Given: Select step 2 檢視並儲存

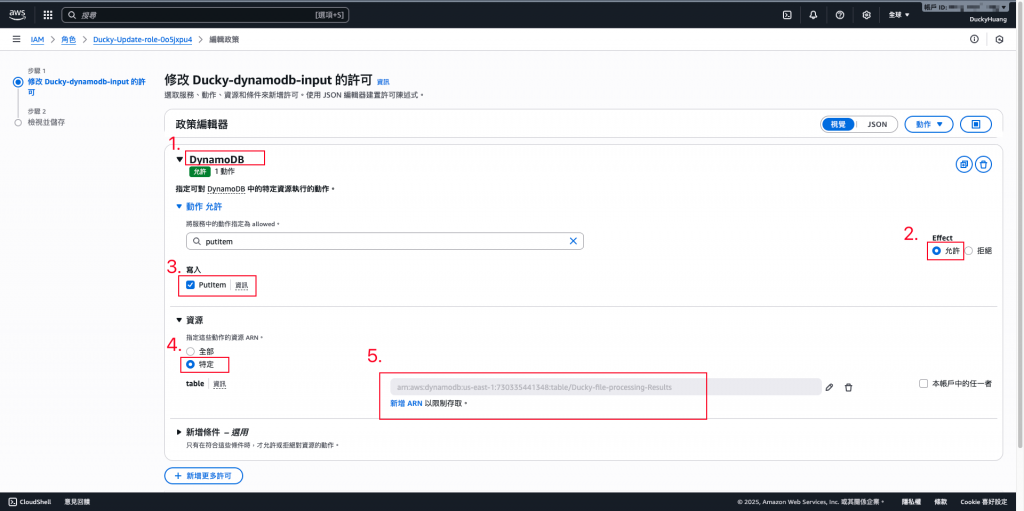Looking at the screenshot, I should (x=46, y=122).
